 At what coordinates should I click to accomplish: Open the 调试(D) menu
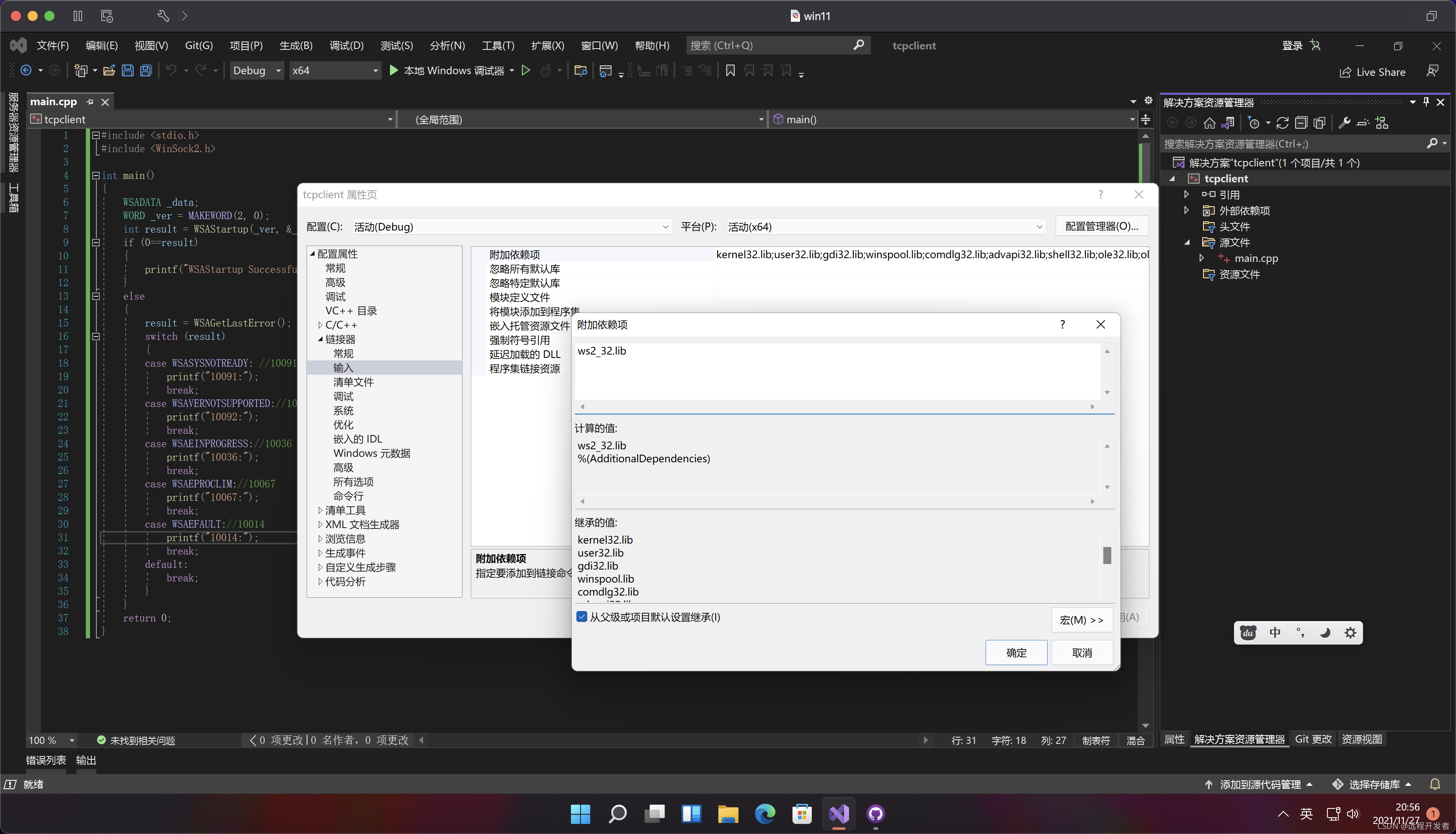346,45
